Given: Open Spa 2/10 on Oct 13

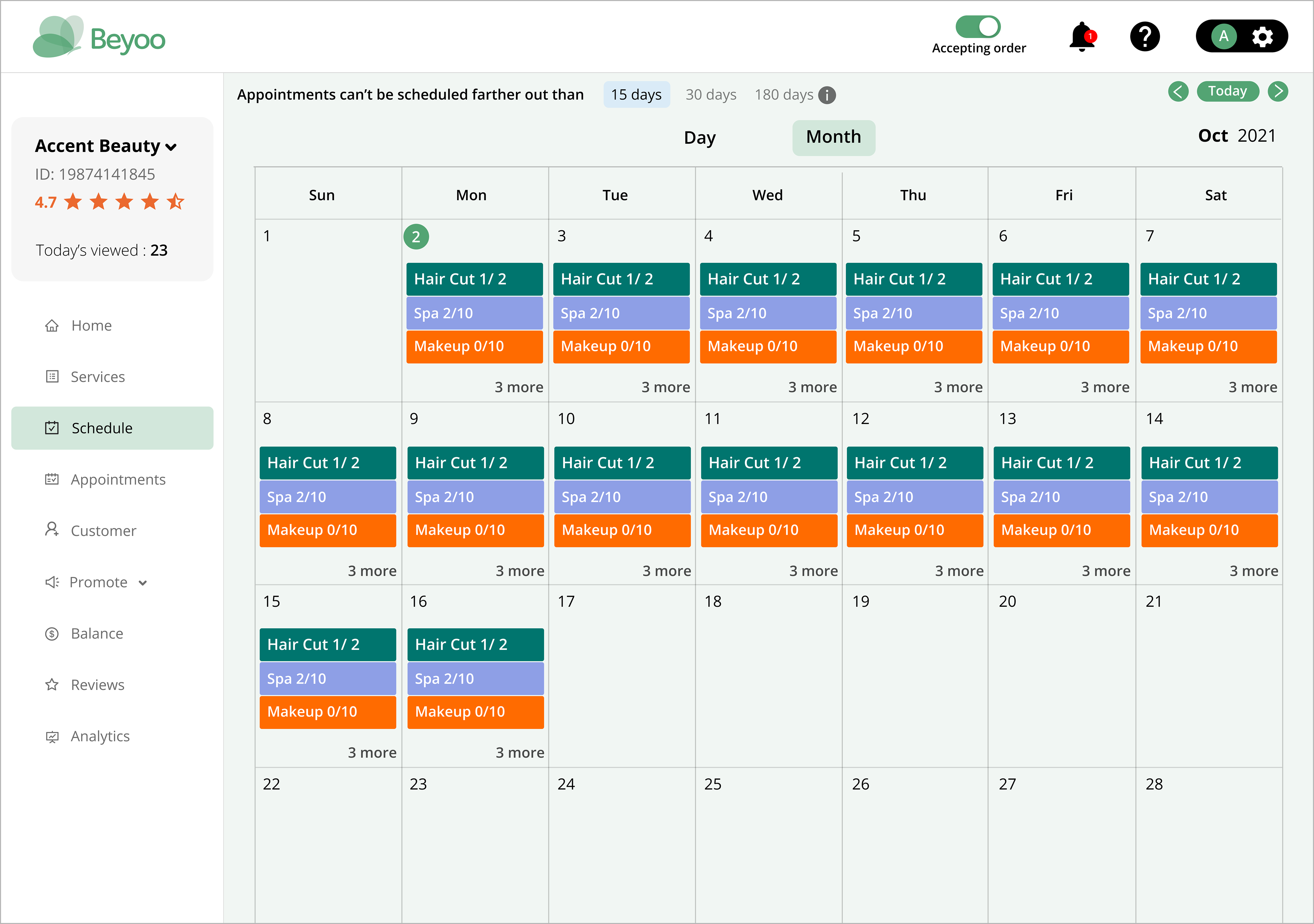Looking at the screenshot, I should tap(1061, 497).
